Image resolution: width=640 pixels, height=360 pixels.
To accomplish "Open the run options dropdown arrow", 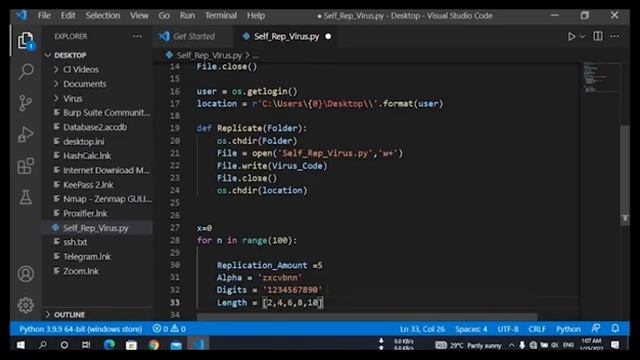I will [582, 37].
